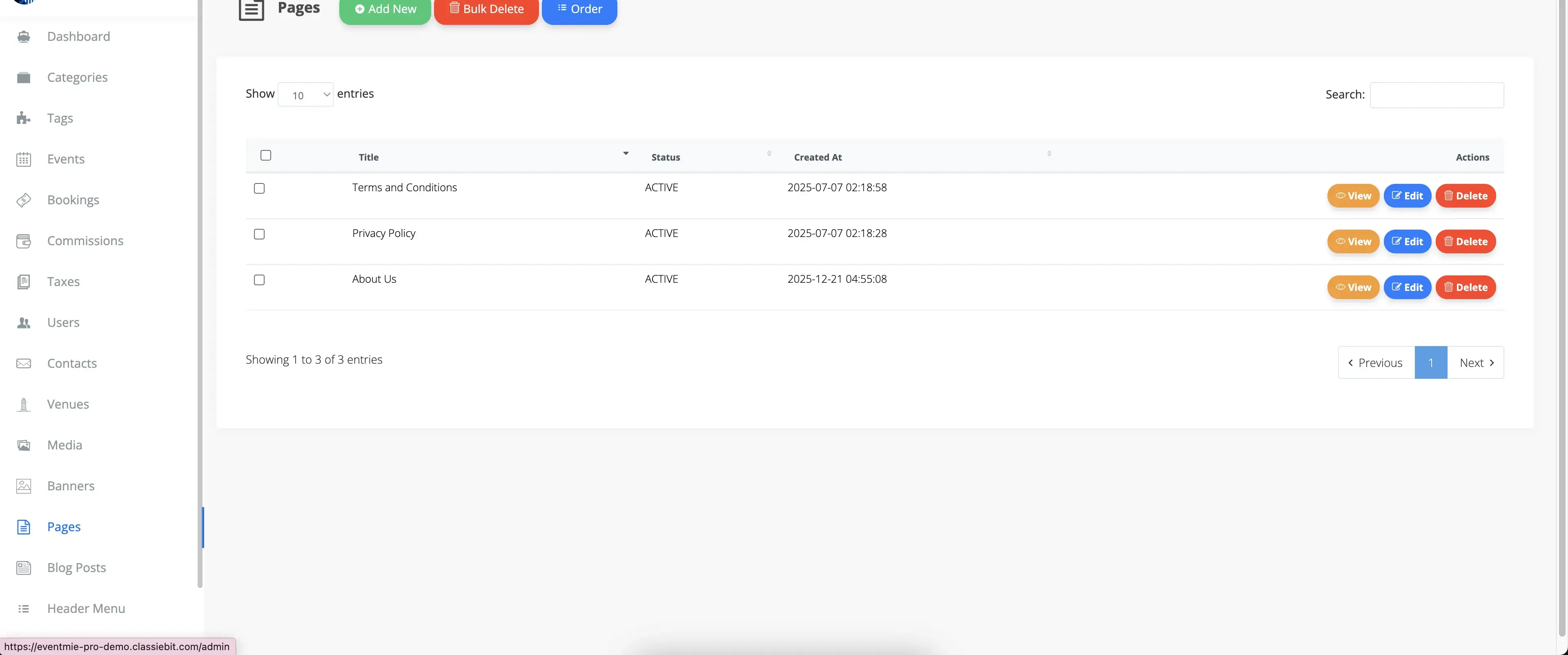
Task: Click the Tags puzzle-piece icon
Action: [x=23, y=118]
